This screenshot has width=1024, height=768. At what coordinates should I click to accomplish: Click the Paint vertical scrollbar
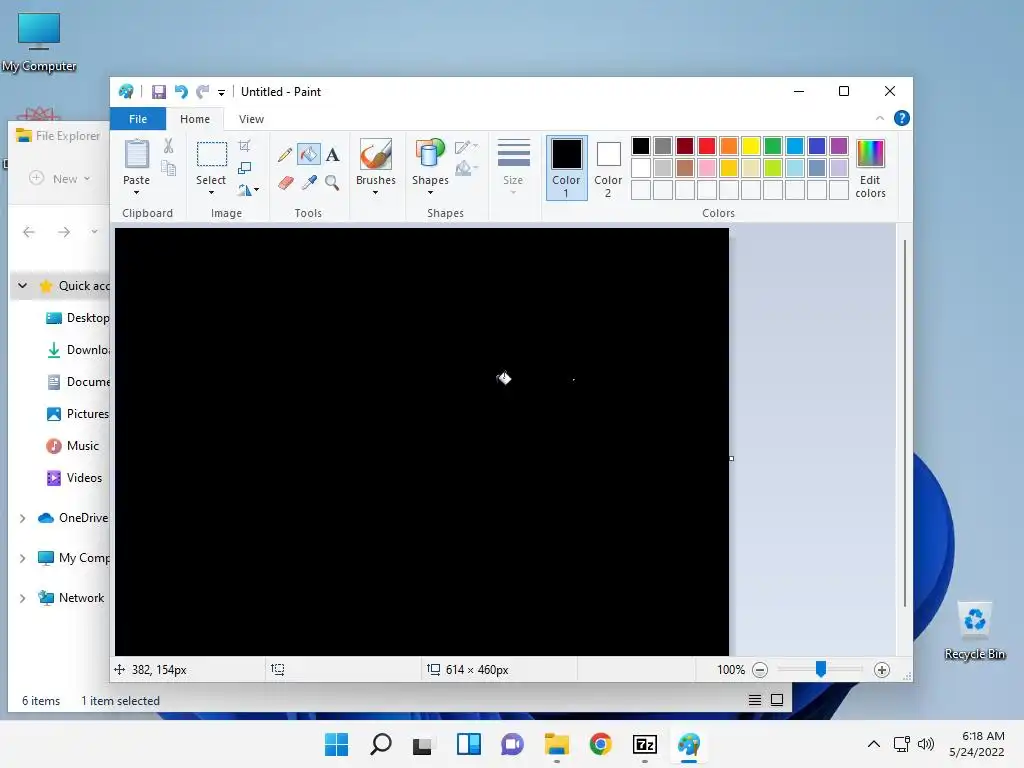click(904, 423)
